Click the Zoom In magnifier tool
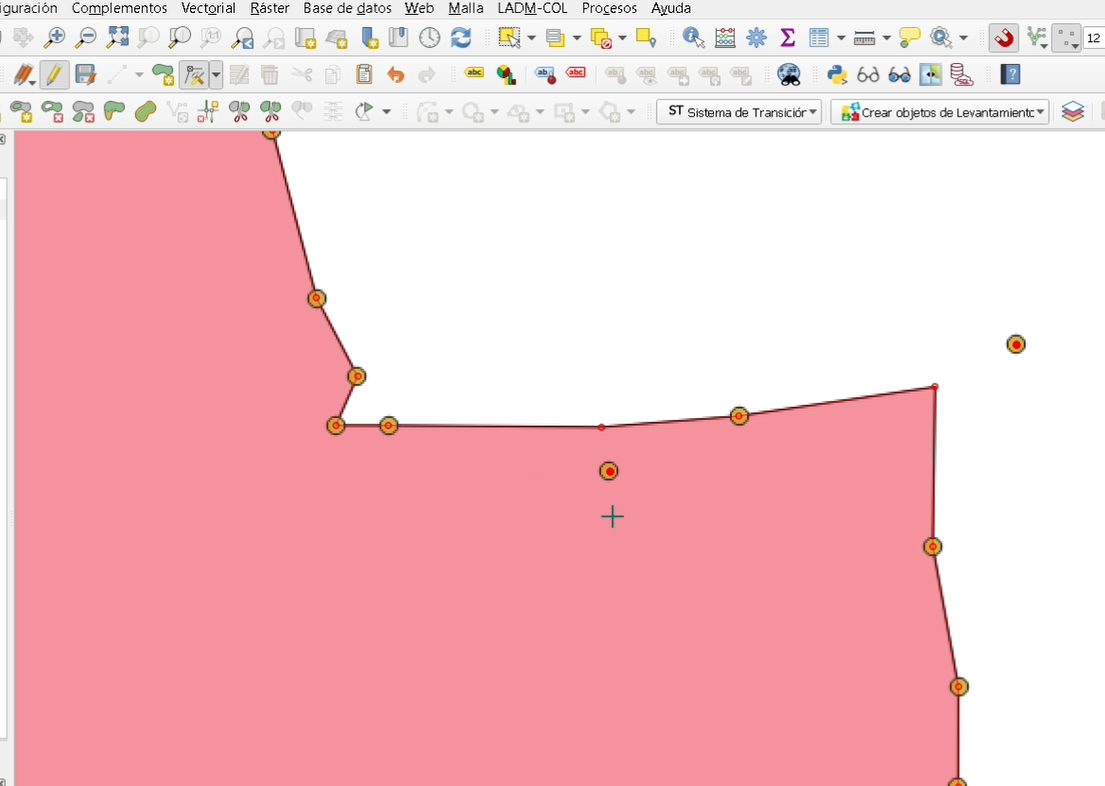 click(55, 38)
